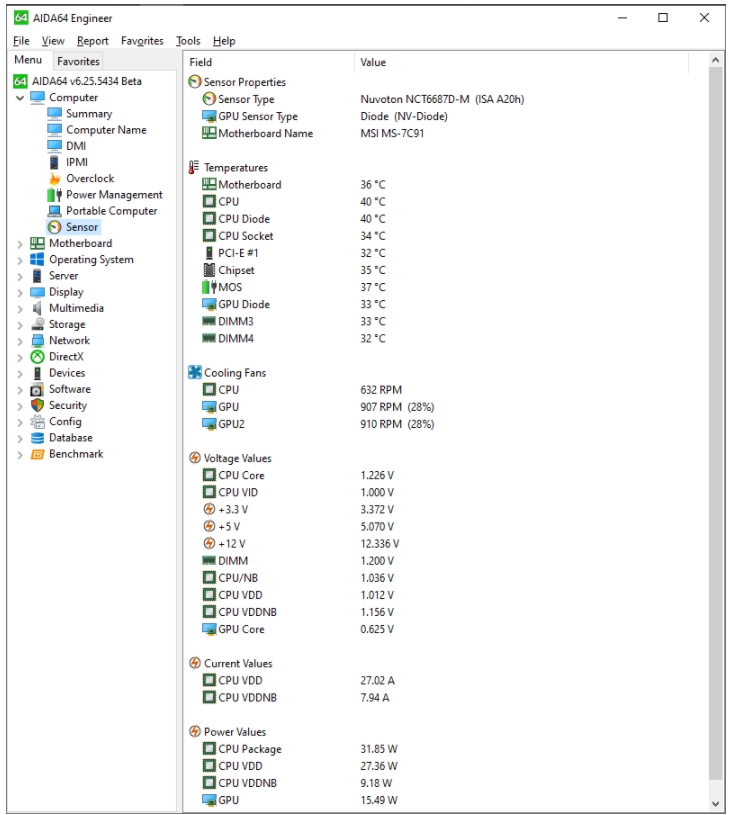The width and height of the screenshot is (729, 815).
Task: Open the Report menu
Action: click(x=92, y=41)
